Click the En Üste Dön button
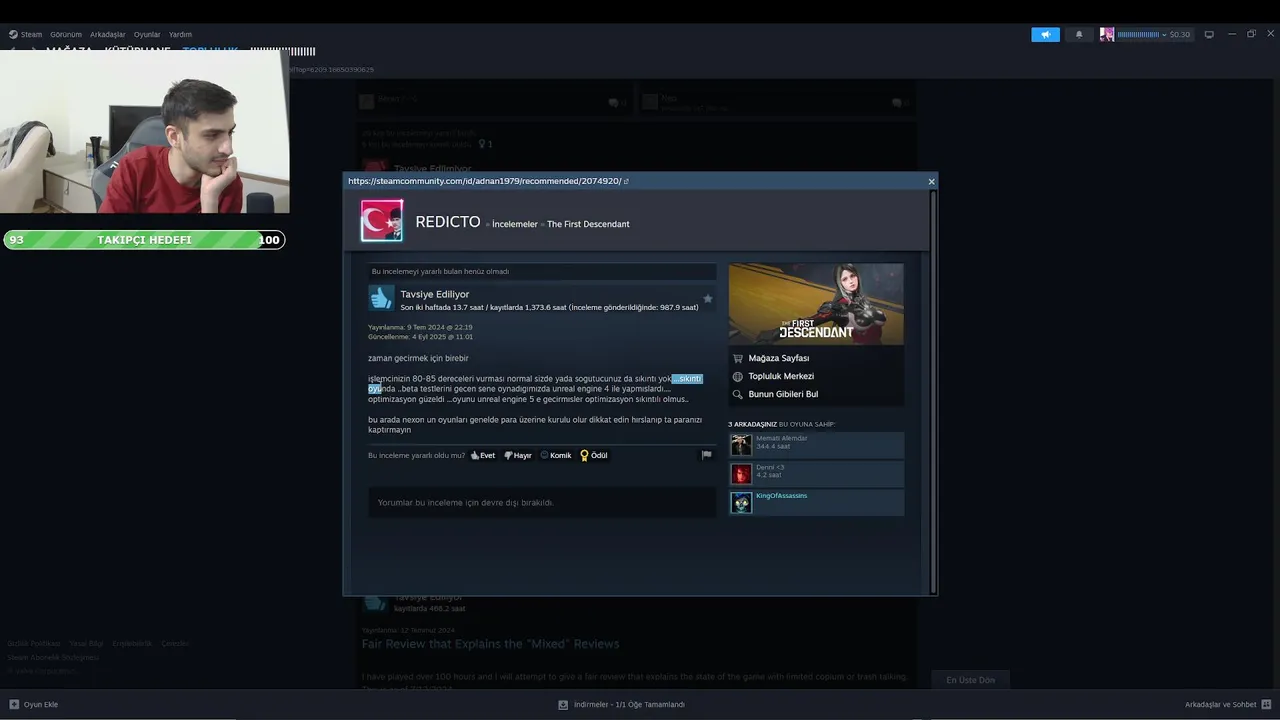 tap(971, 680)
